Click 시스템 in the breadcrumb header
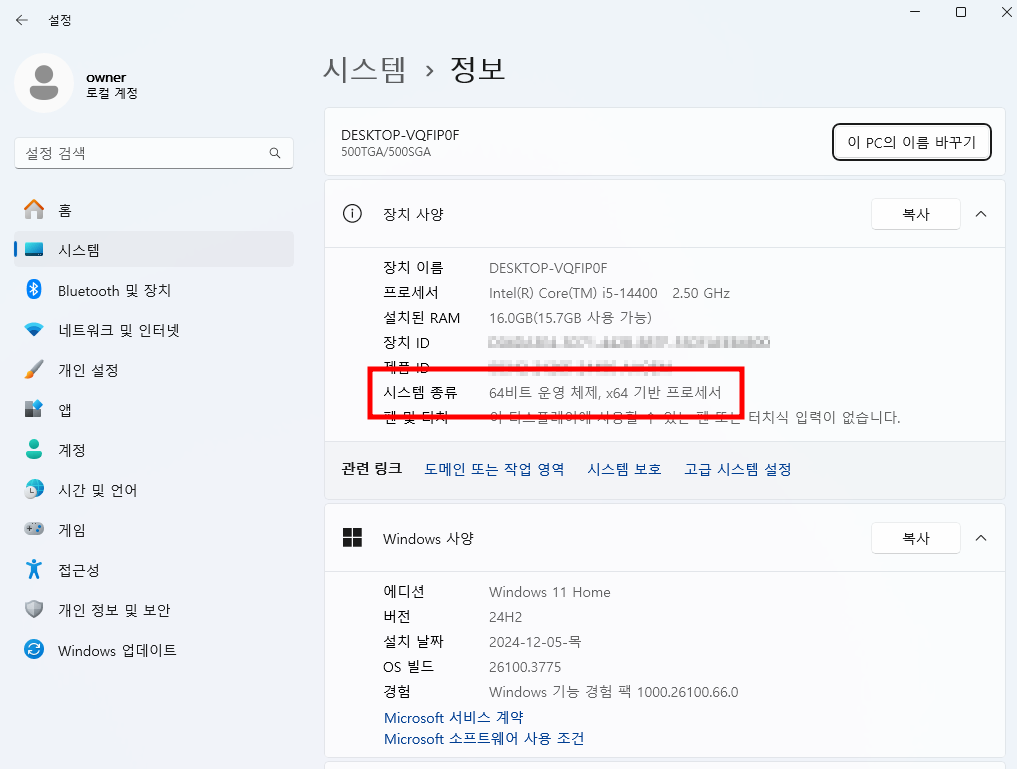1017x769 pixels. 365,69
